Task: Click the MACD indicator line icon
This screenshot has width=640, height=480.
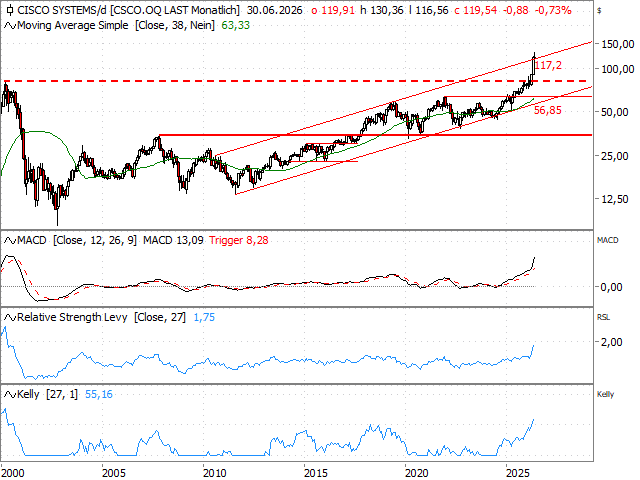Action: (x=10, y=240)
